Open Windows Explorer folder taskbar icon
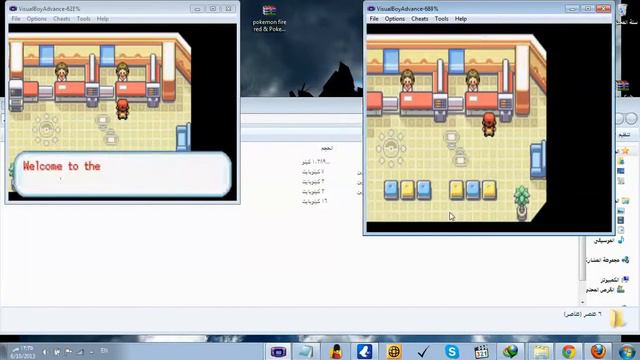The height and width of the screenshot is (360, 640). point(541,351)
